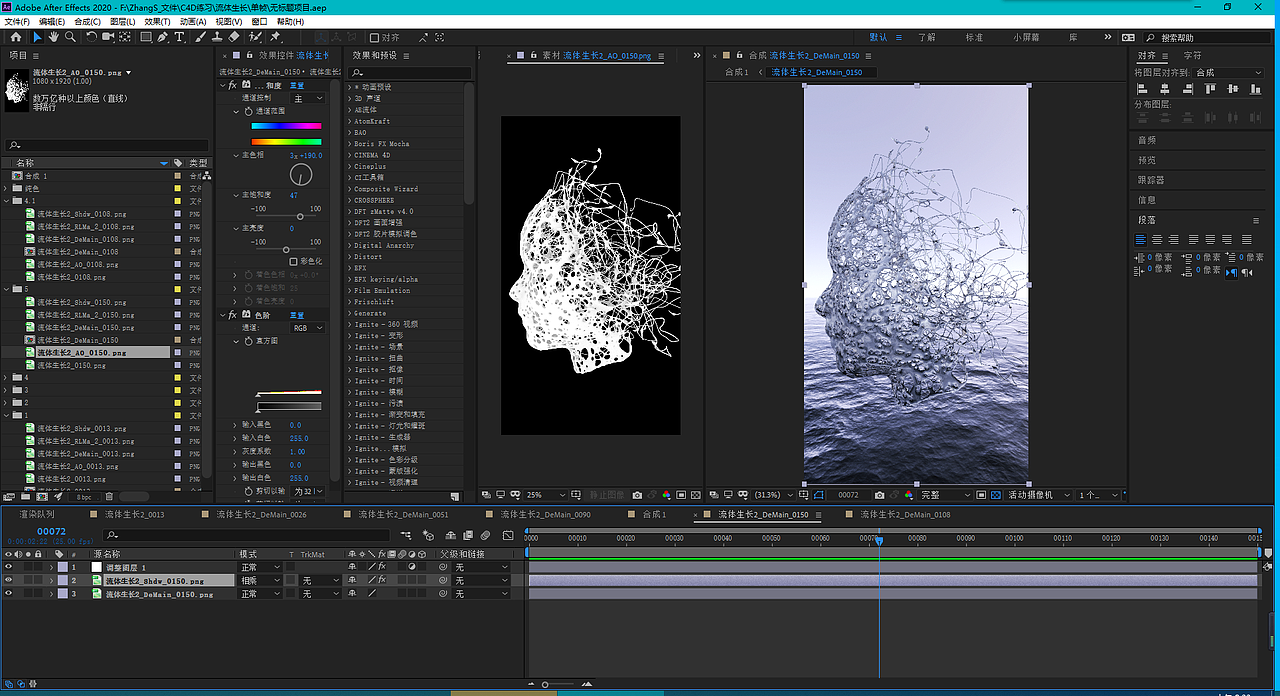
Task: Select the Zoom tool
Action: tap(70, 37)
